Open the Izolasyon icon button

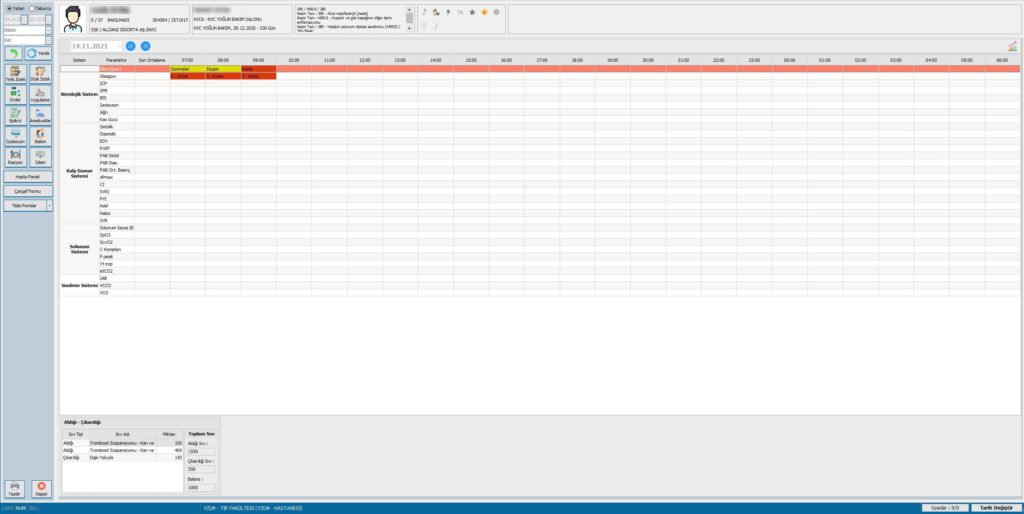point(14,136)
